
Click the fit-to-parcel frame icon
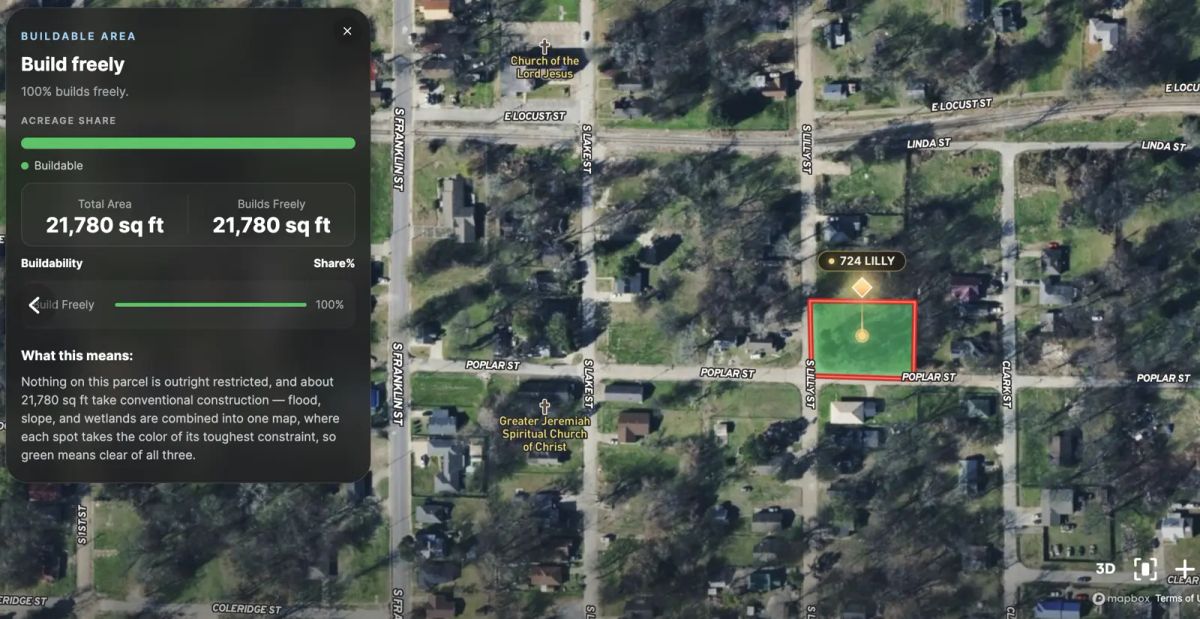point(1145,569)
